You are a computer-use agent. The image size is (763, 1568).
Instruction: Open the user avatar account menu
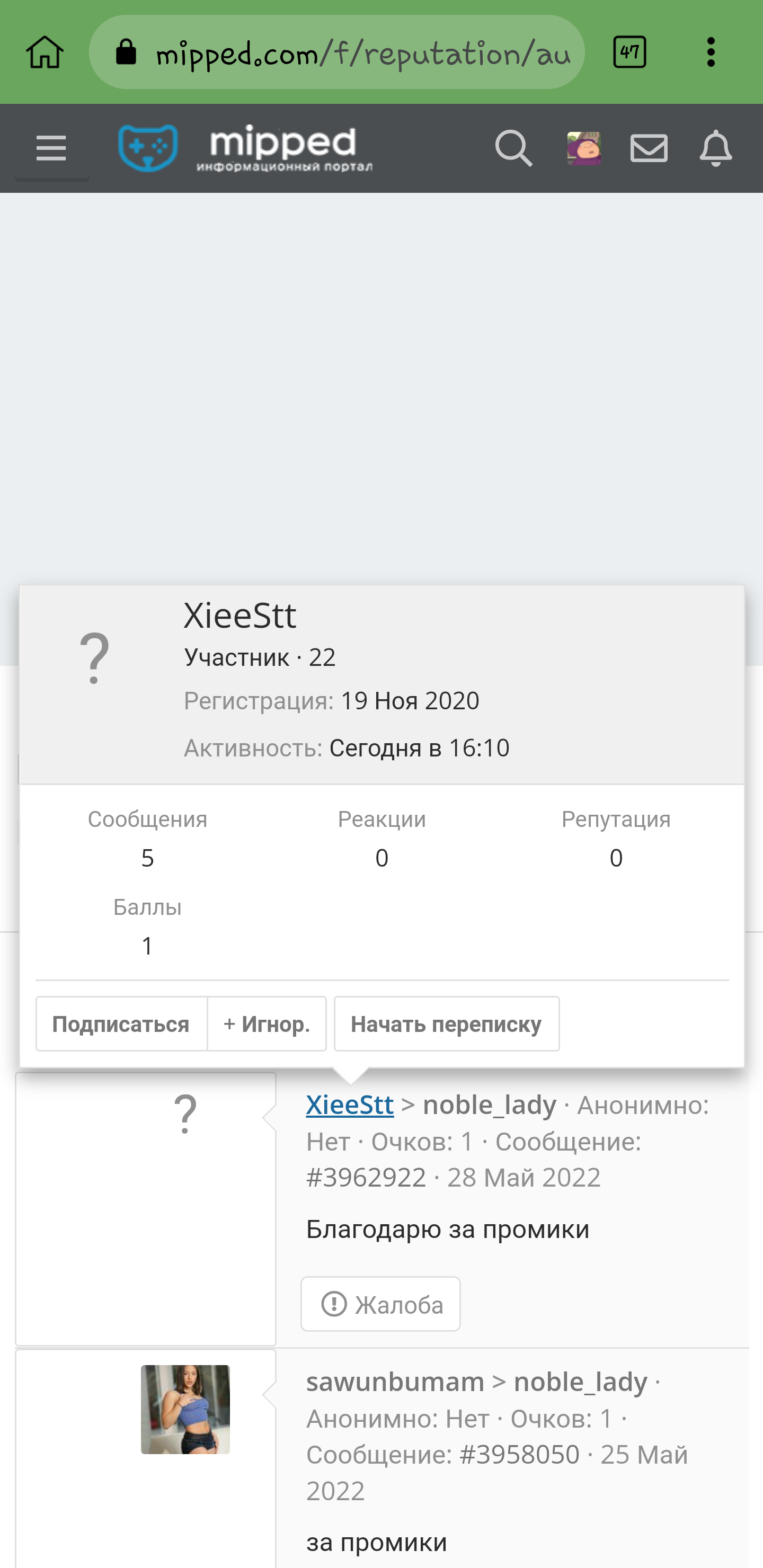(584, 148)
